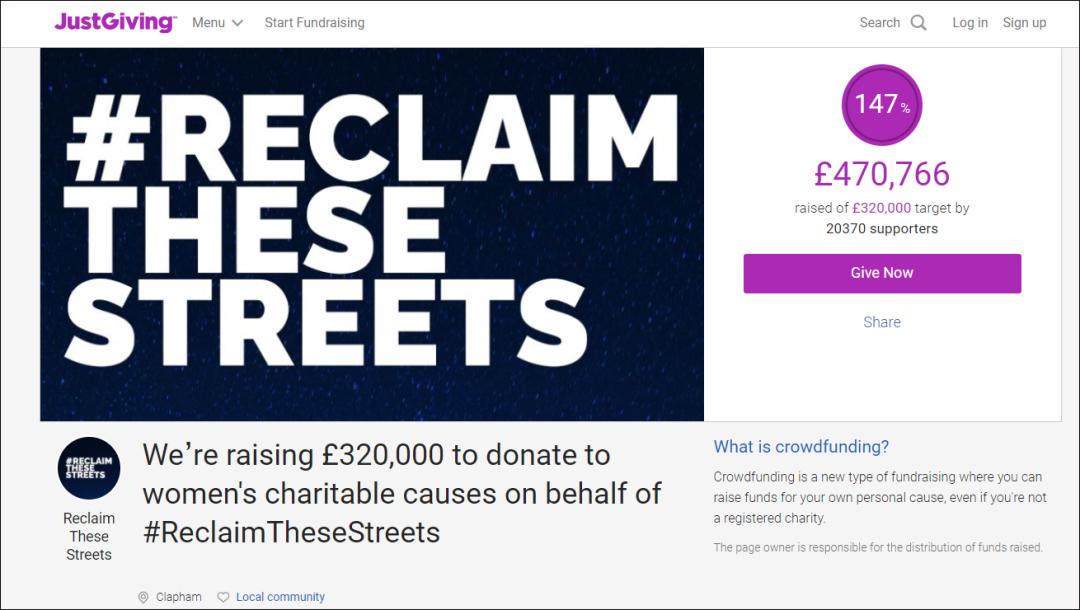
Task: Click the What is crowdfunding? heading
Action: point(801,447)
